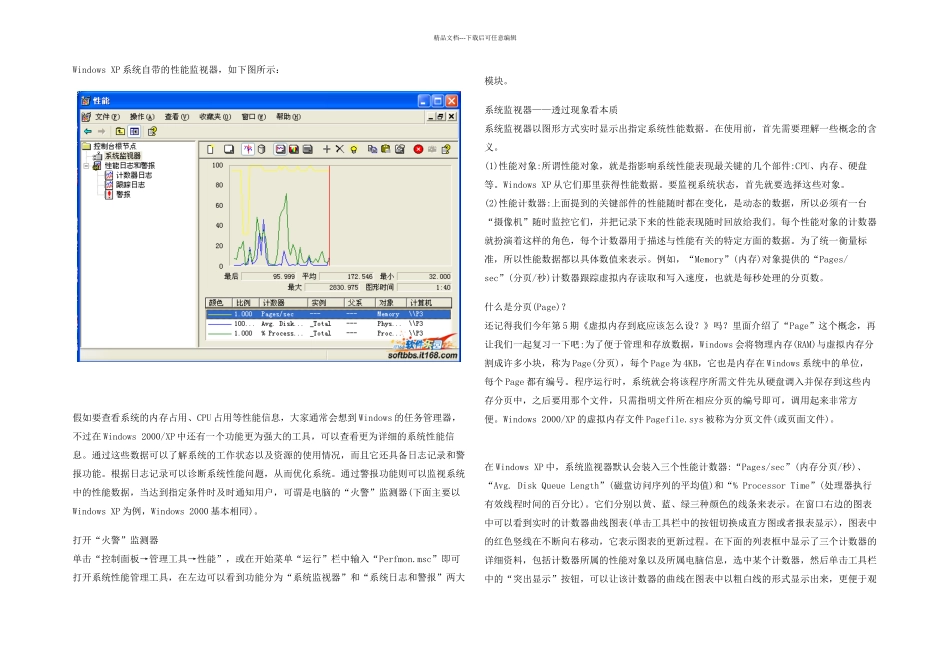Click the 计算机 column header
950x672 pixels.
click(x=429, y=302)
